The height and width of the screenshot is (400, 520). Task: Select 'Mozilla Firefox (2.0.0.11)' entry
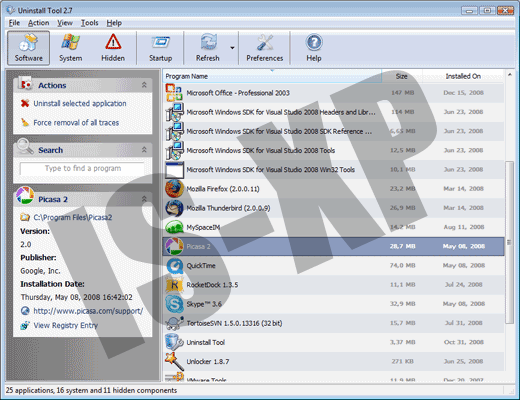223,189
